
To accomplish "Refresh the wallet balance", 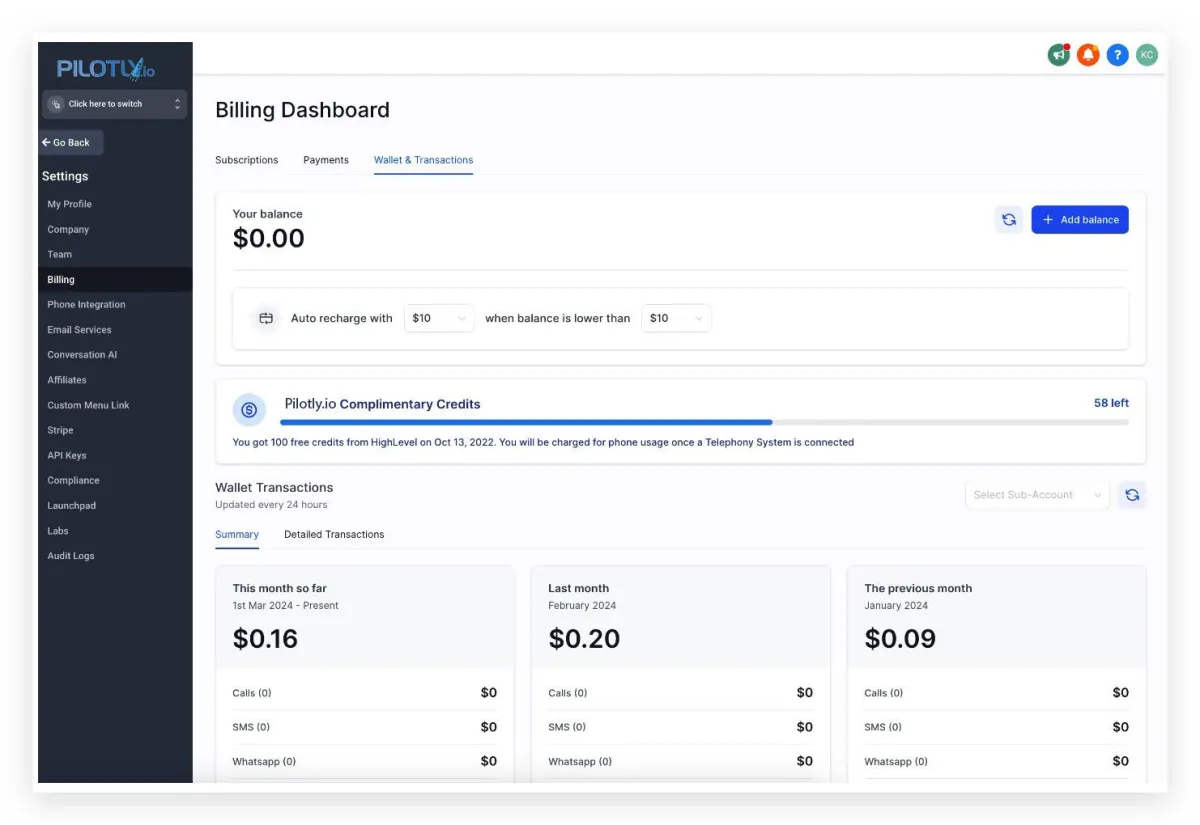I will click(1009, 220).
